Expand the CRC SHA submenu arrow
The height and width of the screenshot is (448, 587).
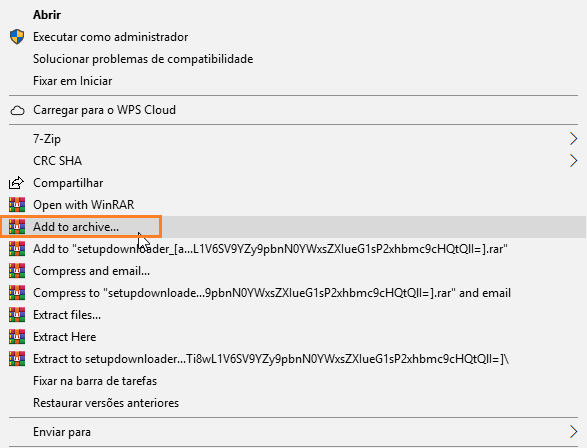(573, 161)
